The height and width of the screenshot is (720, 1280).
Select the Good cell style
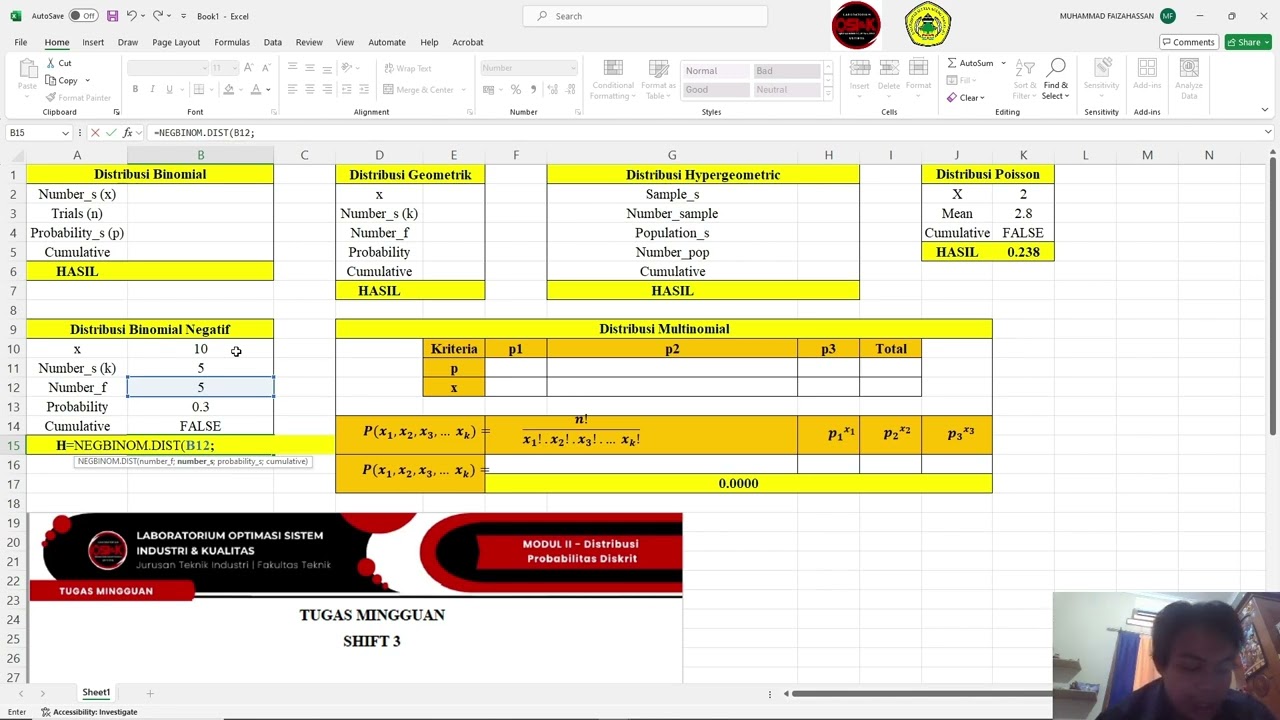point(716,89)
